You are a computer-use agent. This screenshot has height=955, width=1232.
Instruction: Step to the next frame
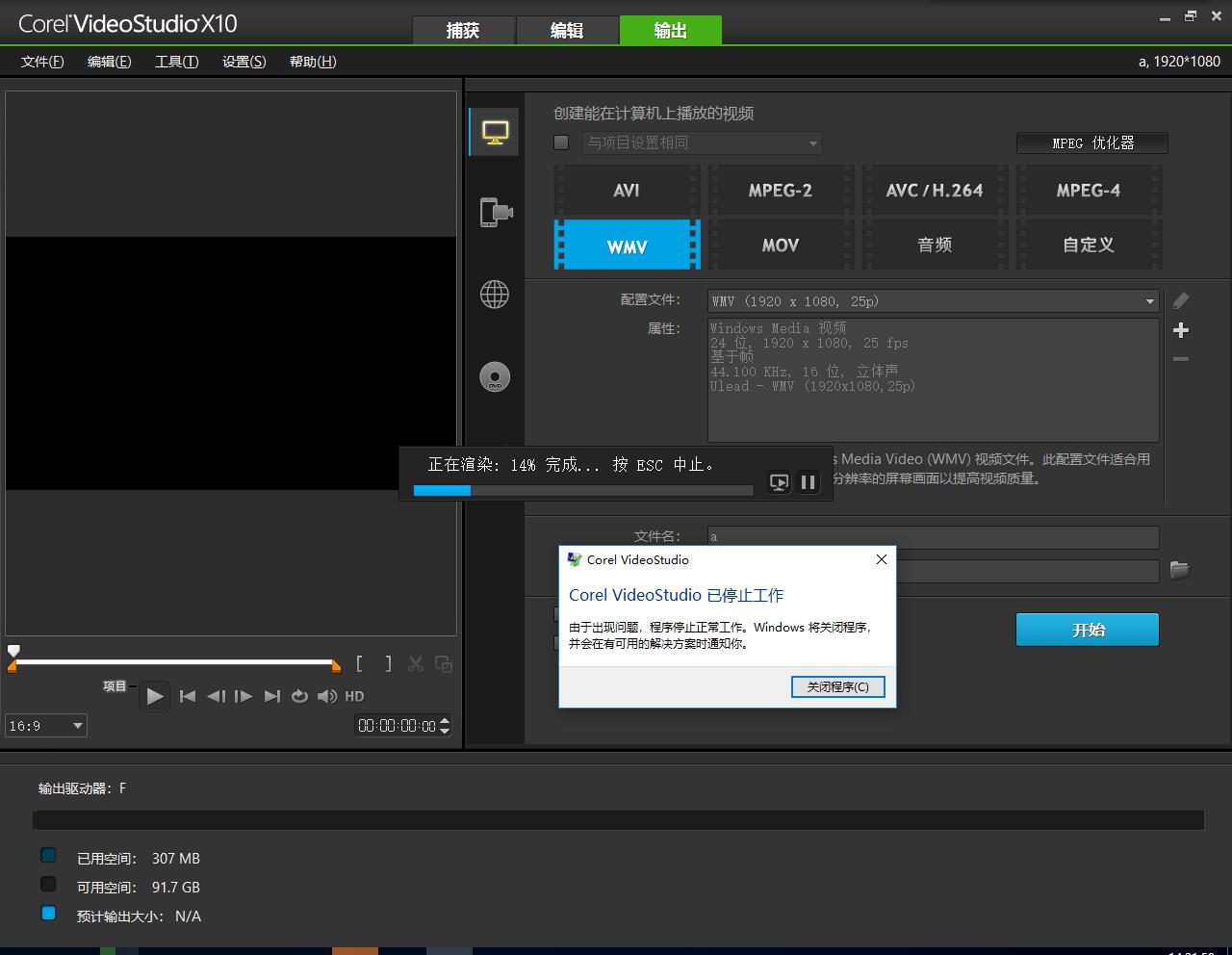pos(244,696)
